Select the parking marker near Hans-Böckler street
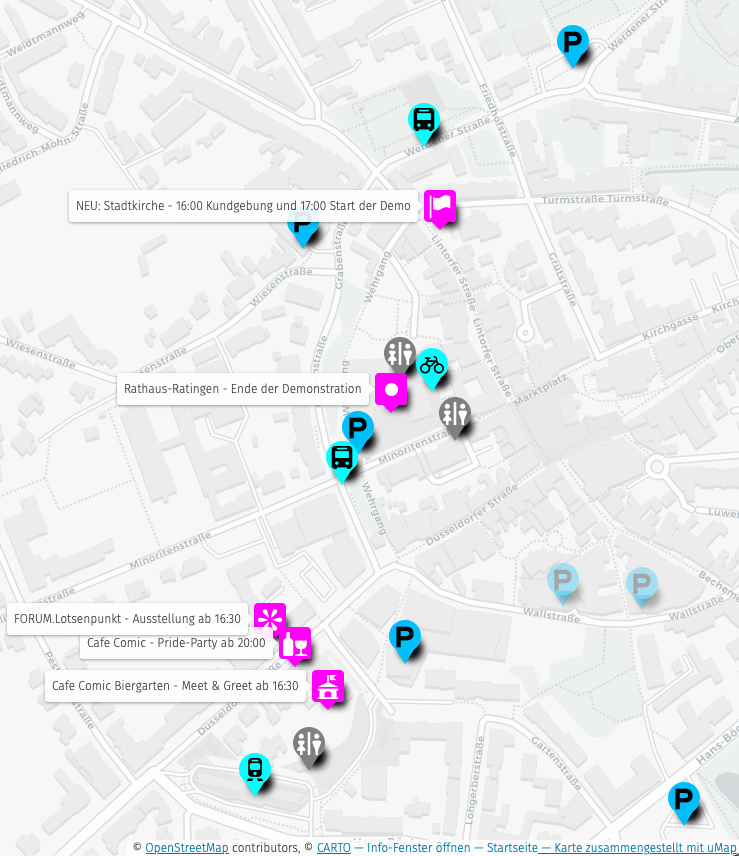The image size is (739, 856). click(684, 799)
